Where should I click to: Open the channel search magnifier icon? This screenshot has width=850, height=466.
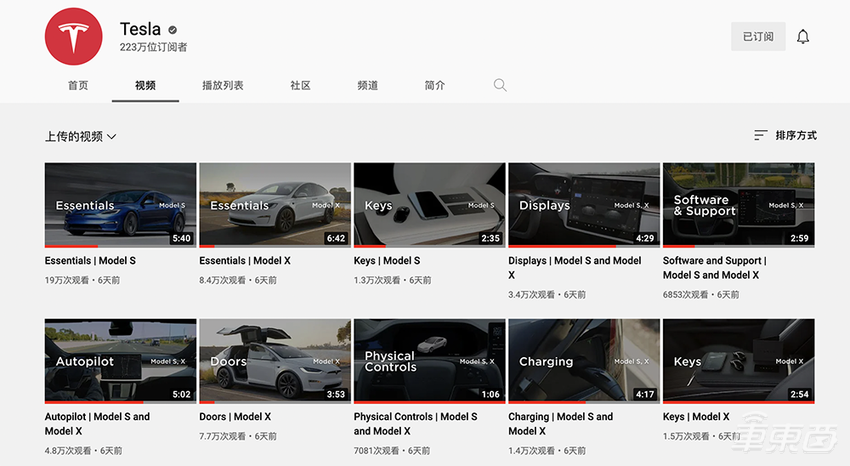click(x=500, y=85)
